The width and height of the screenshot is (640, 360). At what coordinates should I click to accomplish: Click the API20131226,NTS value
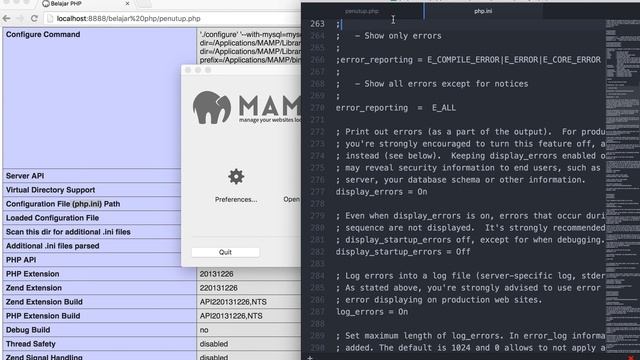tap(231, 316)
